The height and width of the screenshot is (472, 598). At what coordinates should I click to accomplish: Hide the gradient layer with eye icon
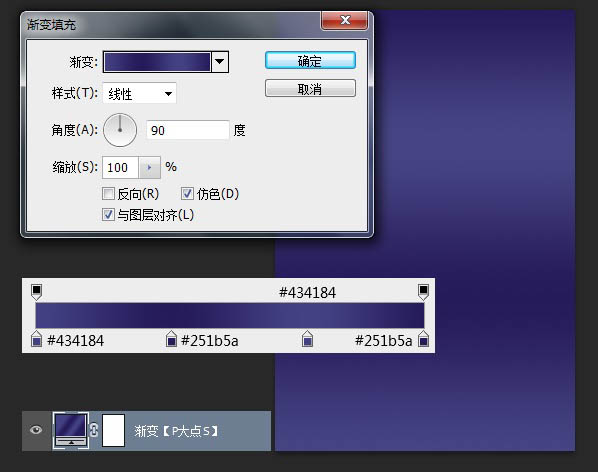coord(36,430)
